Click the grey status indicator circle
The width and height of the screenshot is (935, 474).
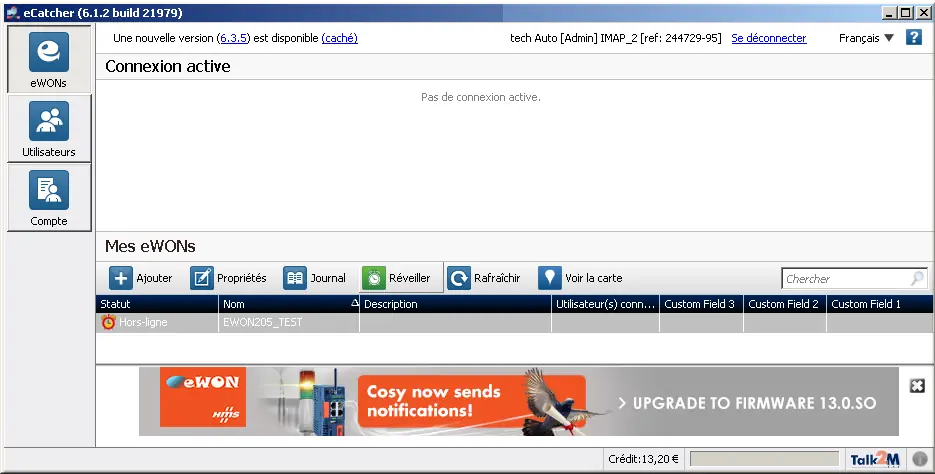pyautogui.click(x=920, y=459)
